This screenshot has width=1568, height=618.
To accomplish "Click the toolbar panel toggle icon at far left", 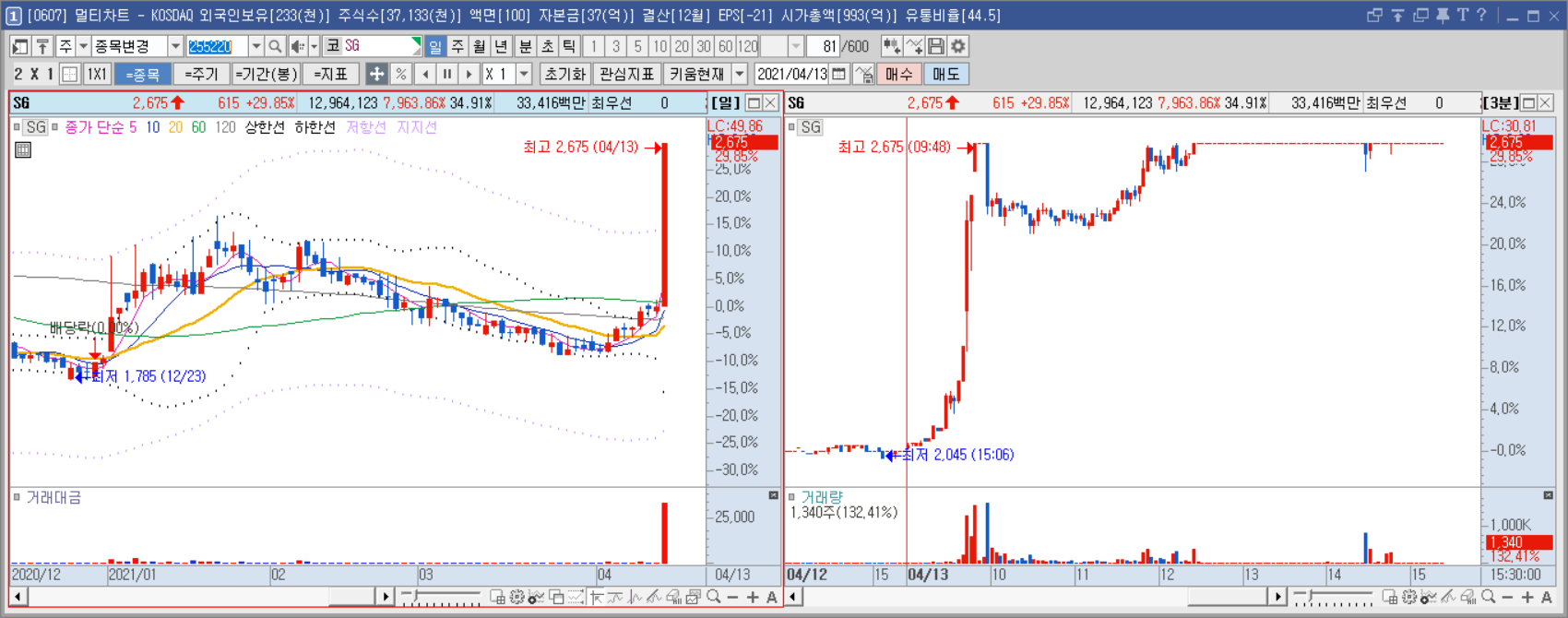I will [x=20, y=46].
